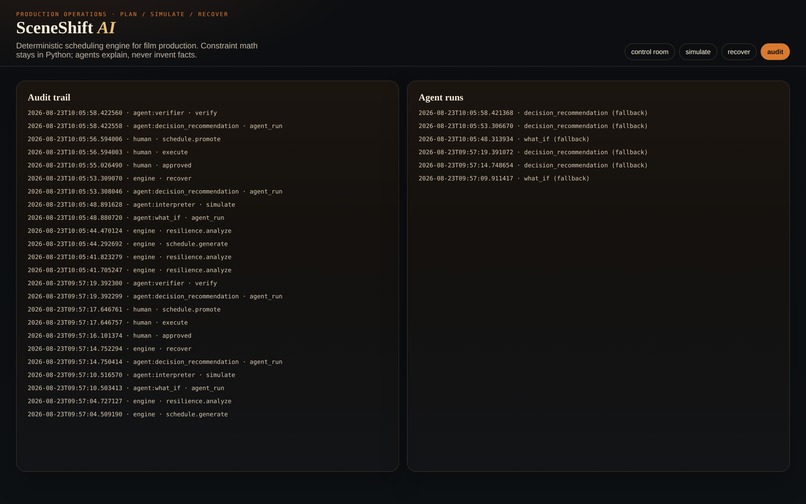806x504 pixels.
Task: Select audit entry 10:05:55.026490 human approved
Action: coord(109,165)
